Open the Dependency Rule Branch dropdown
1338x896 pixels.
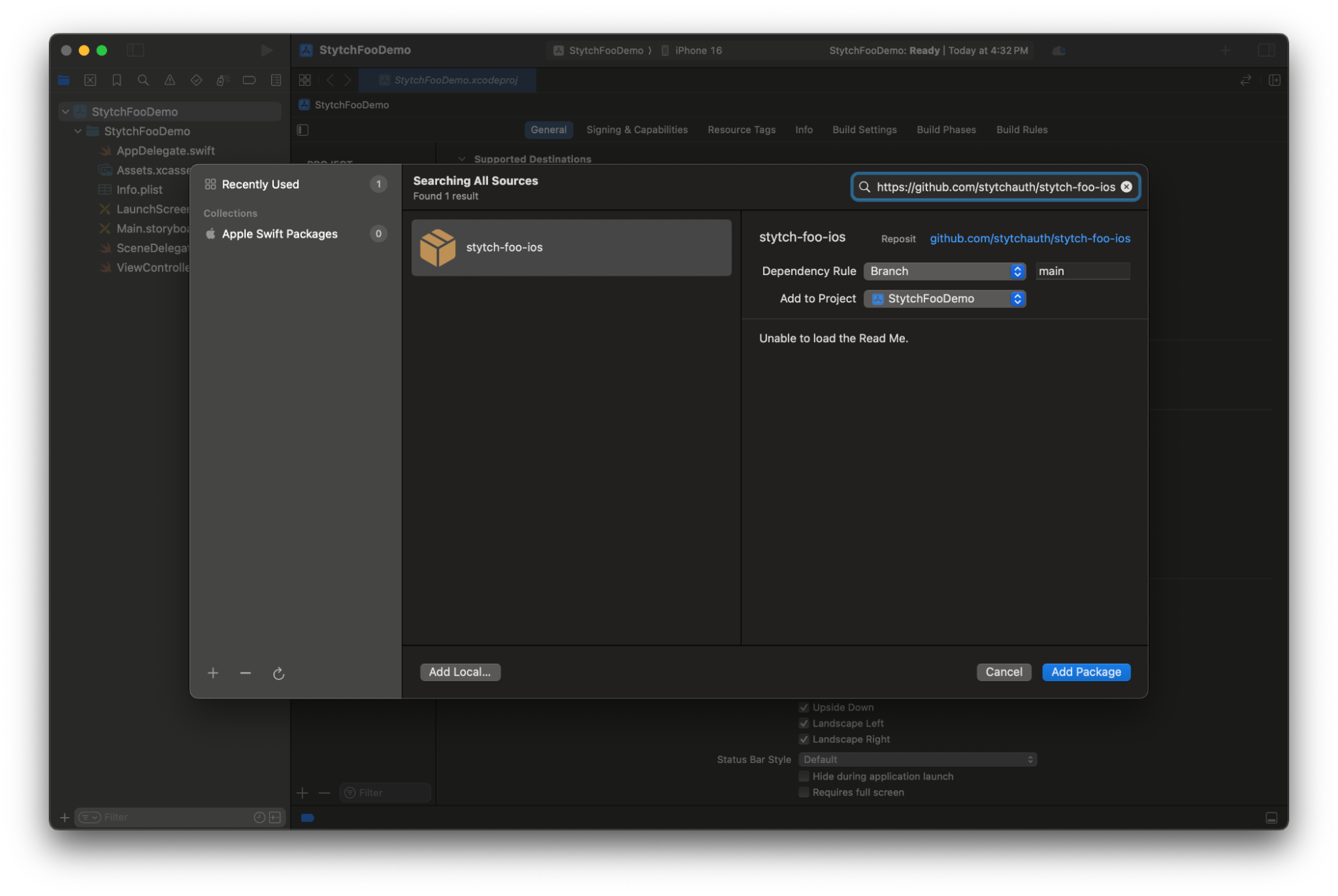click(x=944, y=271)
